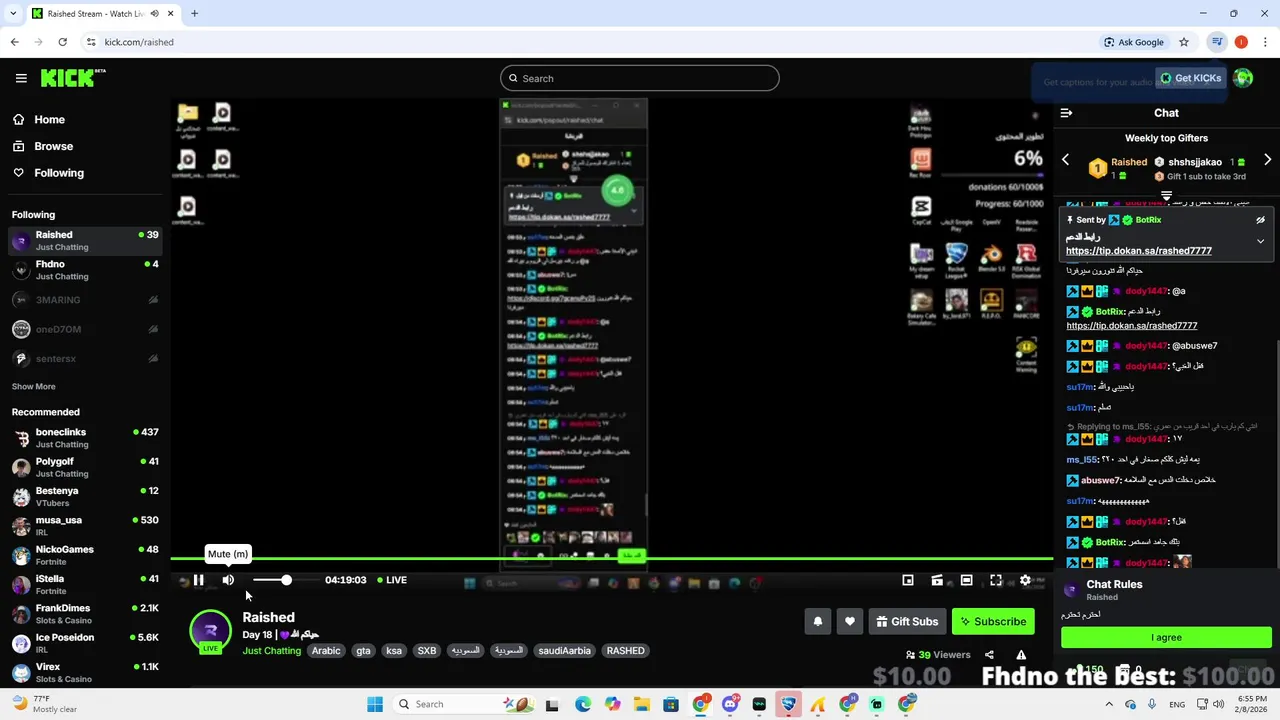
Task: Report the stream warning icon
Action: tap(1021, 655)
